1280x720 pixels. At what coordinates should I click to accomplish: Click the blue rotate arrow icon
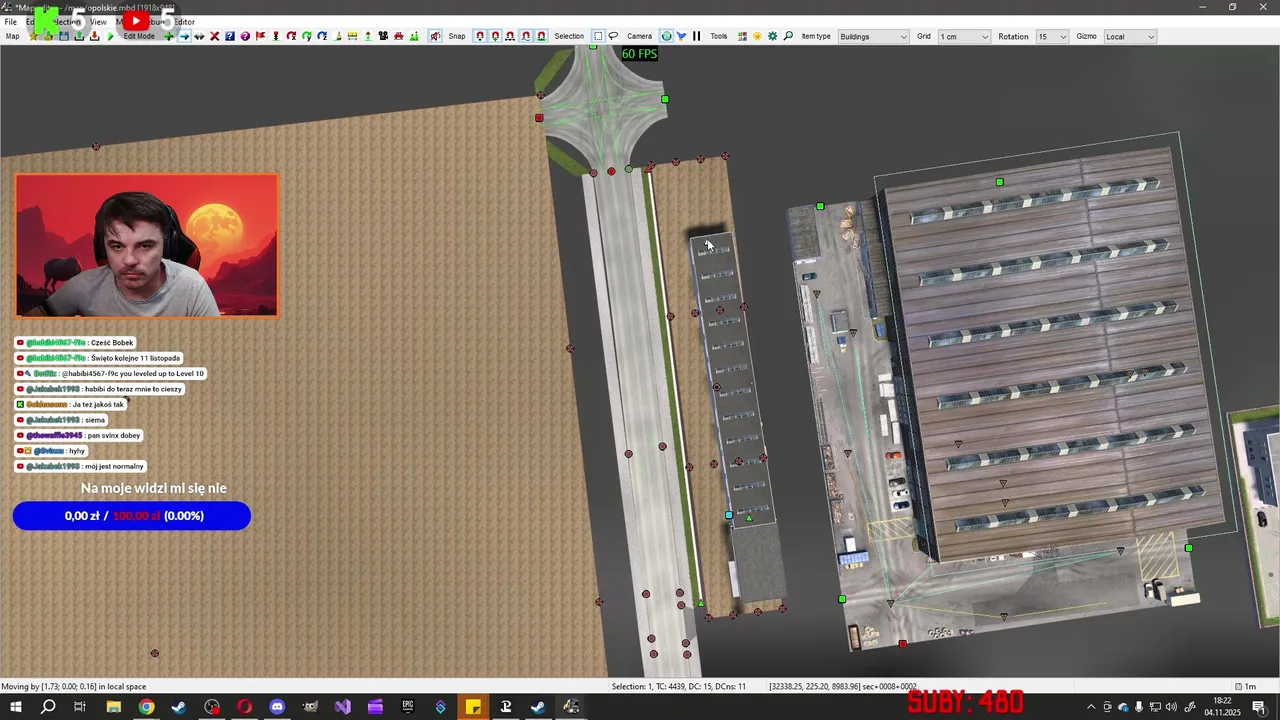pos(322,36)
